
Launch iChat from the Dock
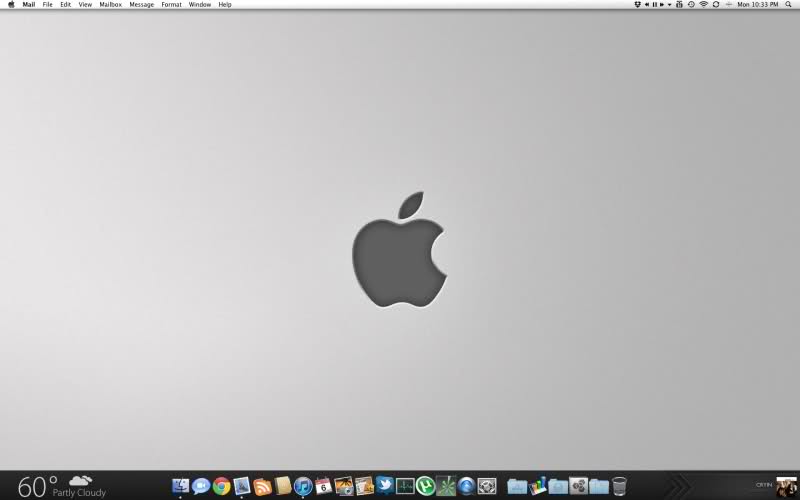(x=201, y=486)
